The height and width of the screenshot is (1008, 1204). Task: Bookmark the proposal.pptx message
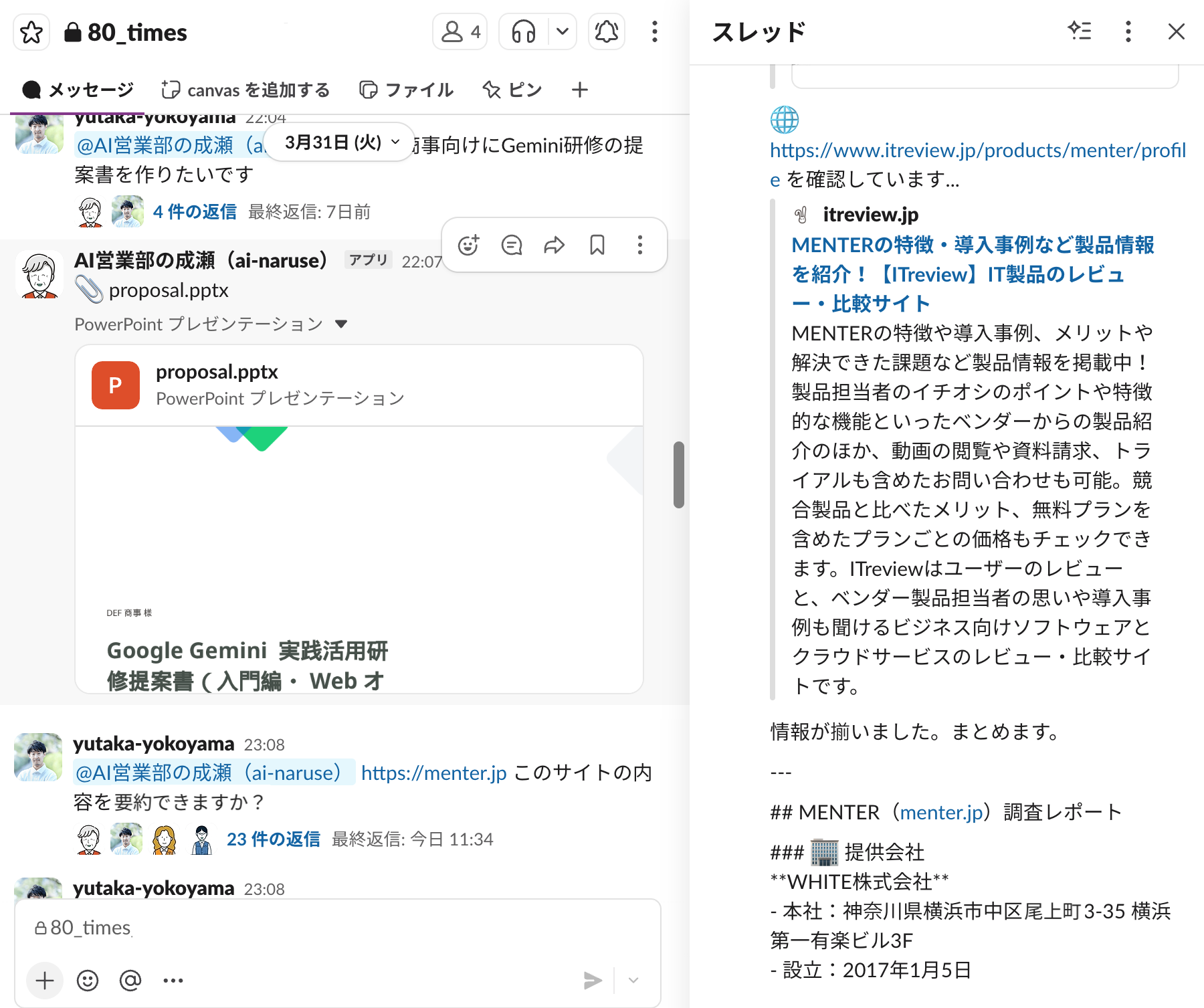tap(597, 245)
